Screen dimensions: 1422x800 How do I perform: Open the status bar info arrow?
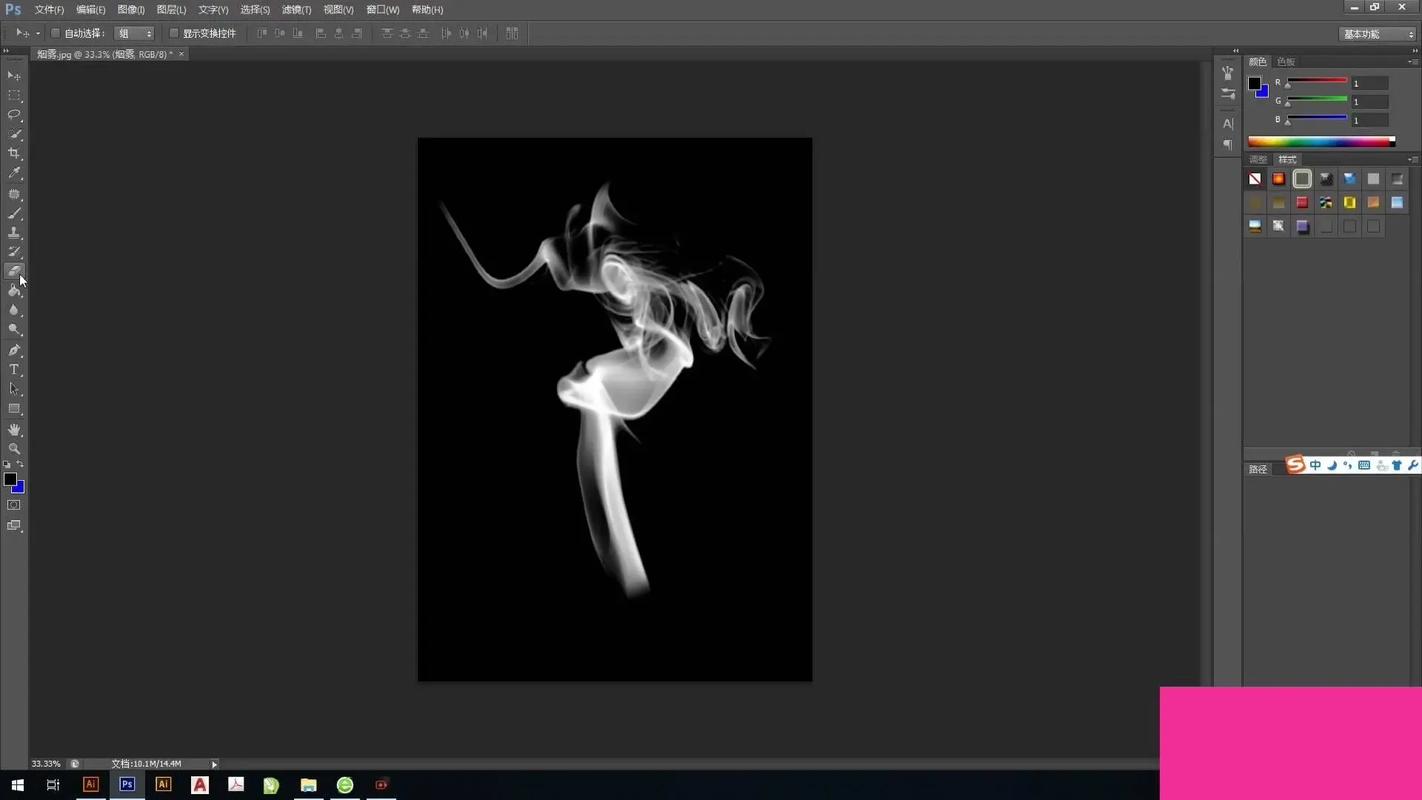[x=214, y=764]
